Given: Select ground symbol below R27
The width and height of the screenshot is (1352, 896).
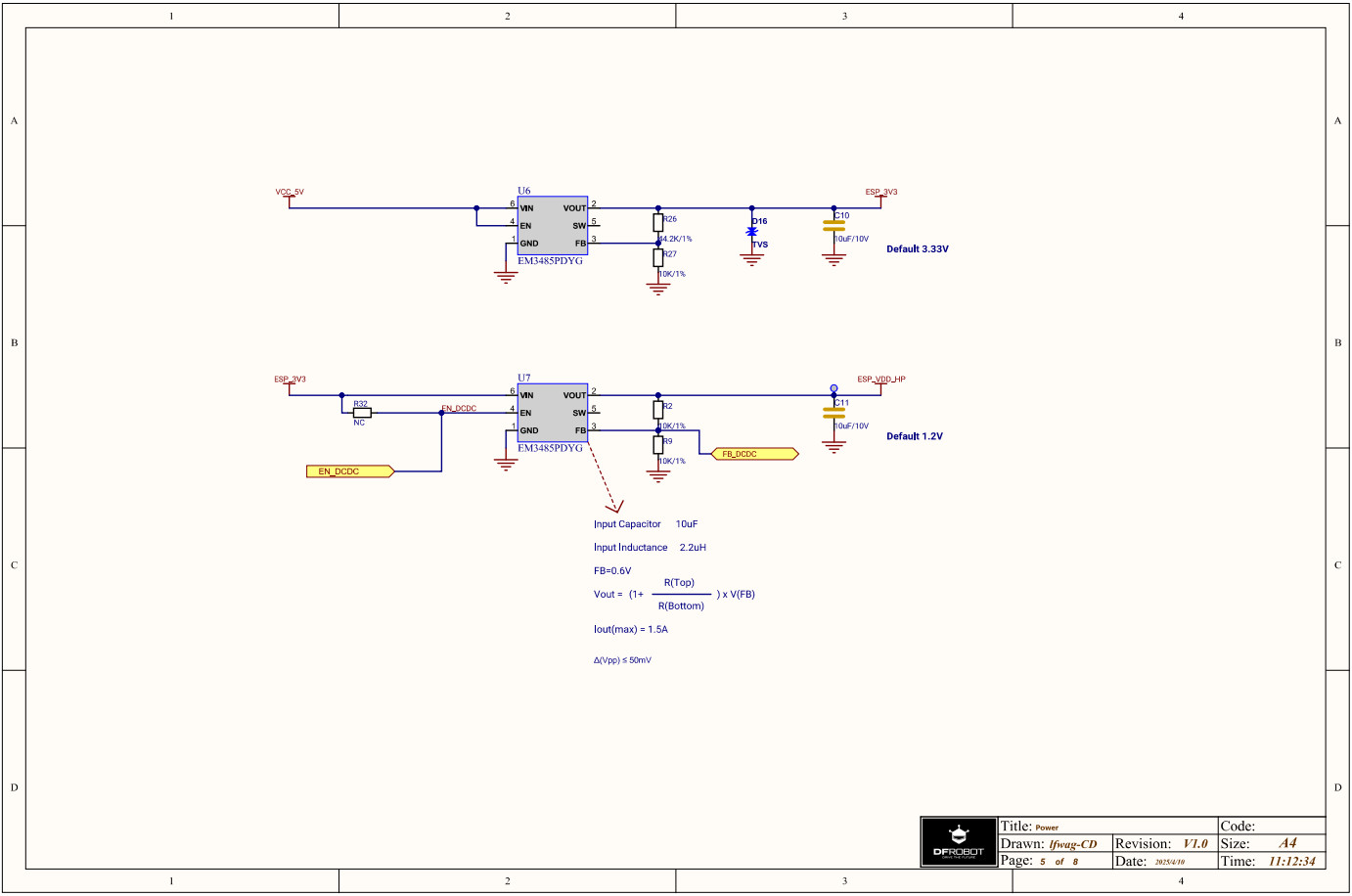Looking at the screenshot, I should pyautogui.click(x=658, y=289).
